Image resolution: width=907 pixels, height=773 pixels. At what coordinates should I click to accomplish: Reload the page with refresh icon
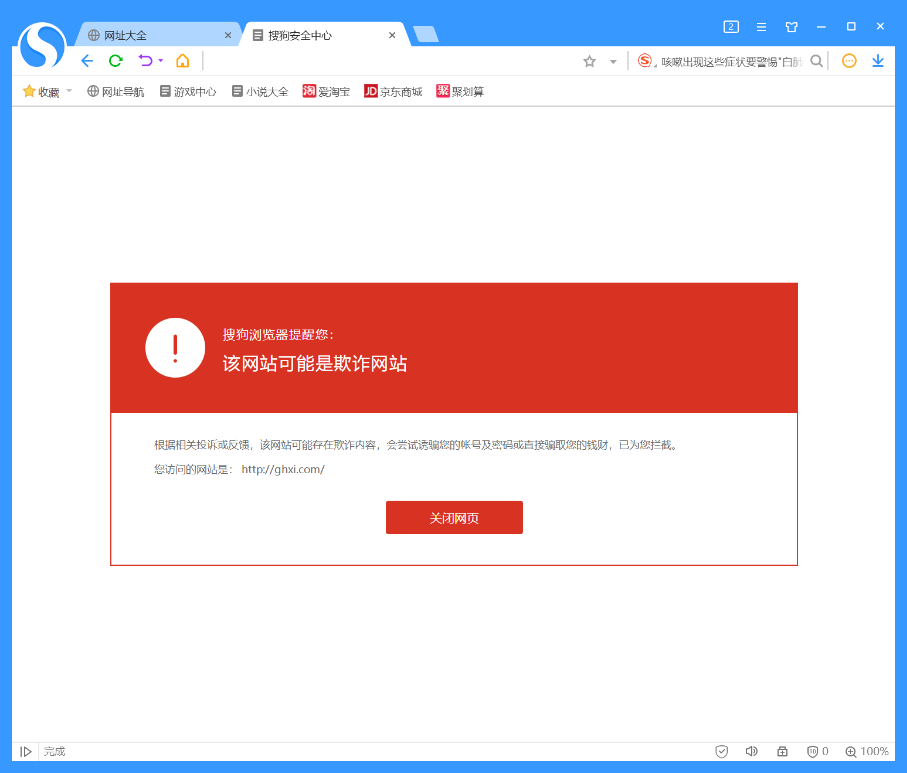click(114, 60)
